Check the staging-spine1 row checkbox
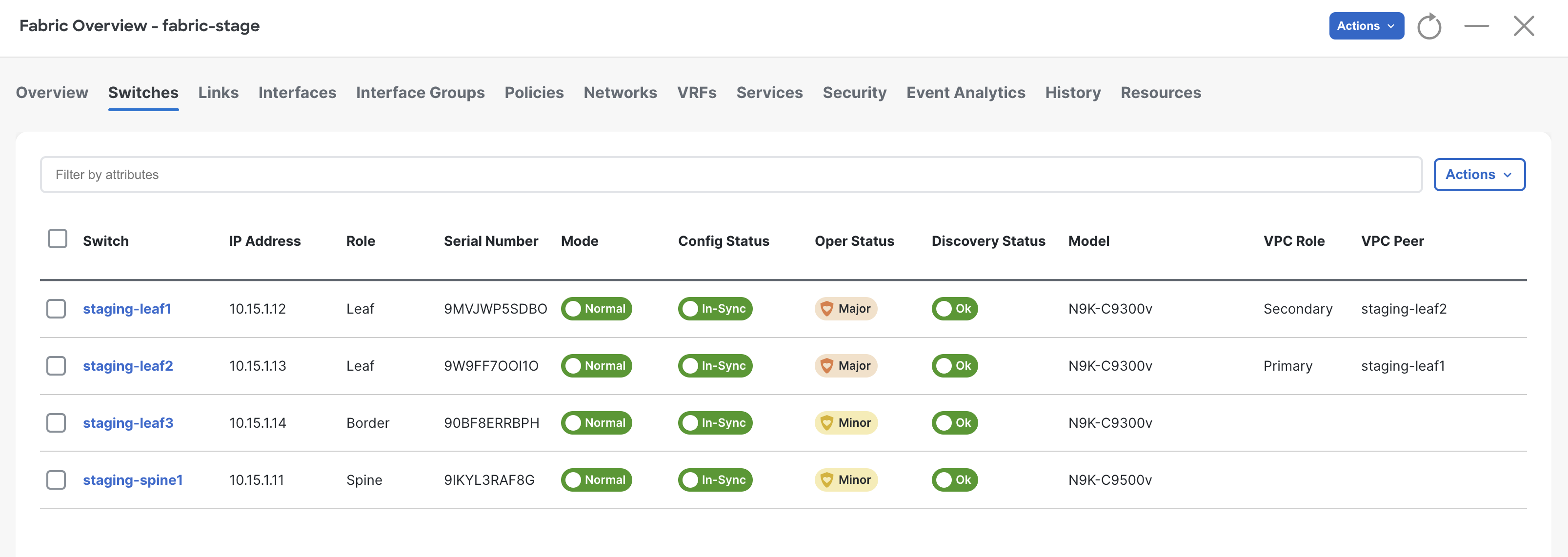1568x557 pixels. pos(56,479)
